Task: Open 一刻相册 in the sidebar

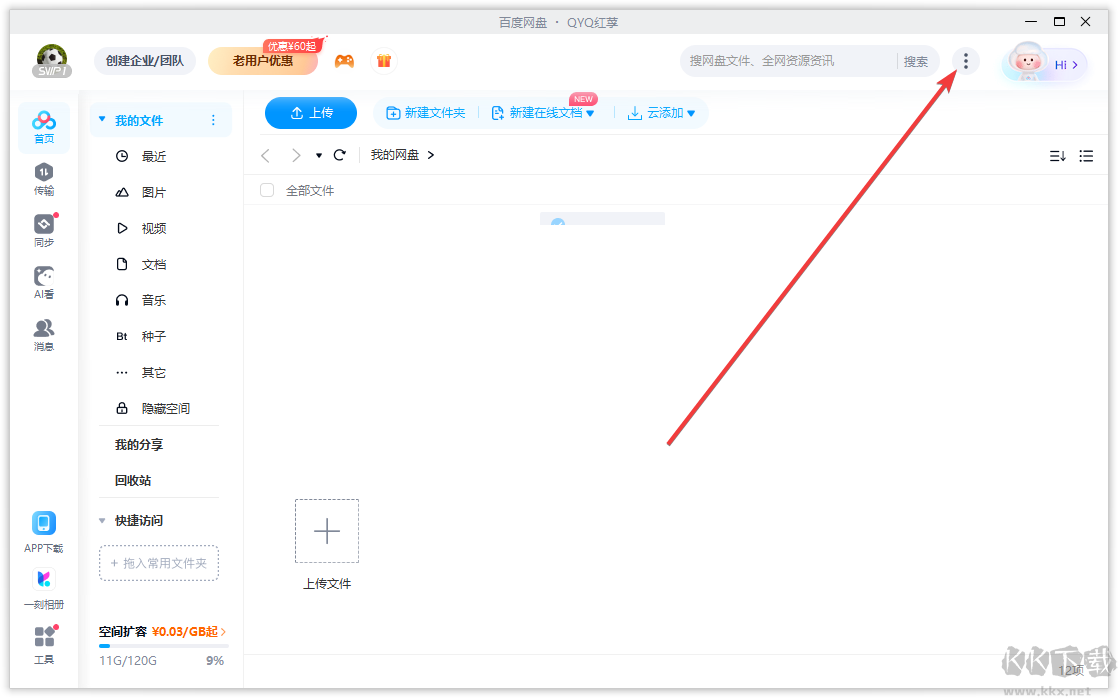Action: 43,589
